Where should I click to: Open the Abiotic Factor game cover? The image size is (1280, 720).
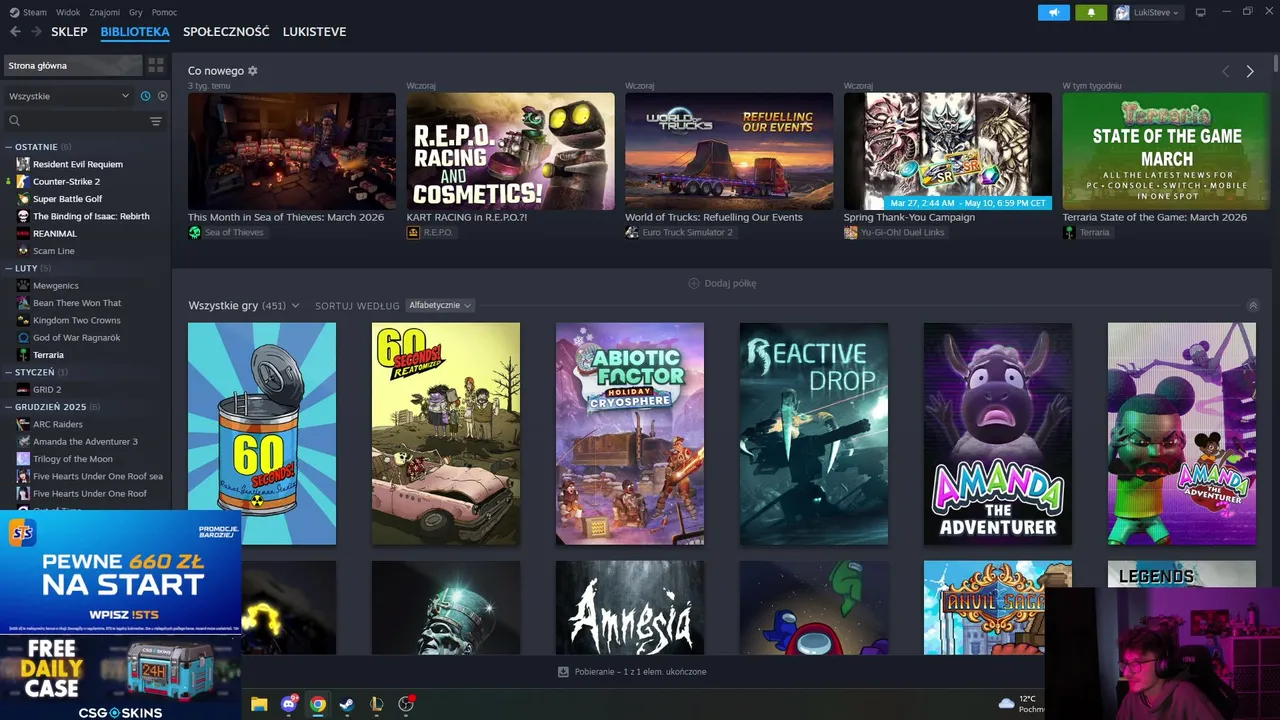[630, 434]
